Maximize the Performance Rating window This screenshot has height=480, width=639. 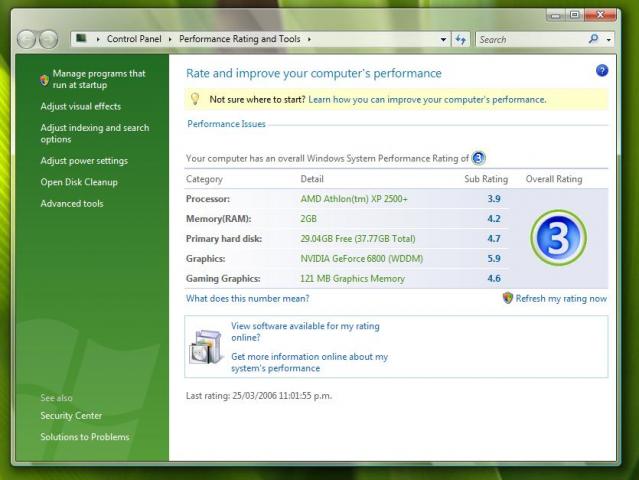tap(575, 15)
